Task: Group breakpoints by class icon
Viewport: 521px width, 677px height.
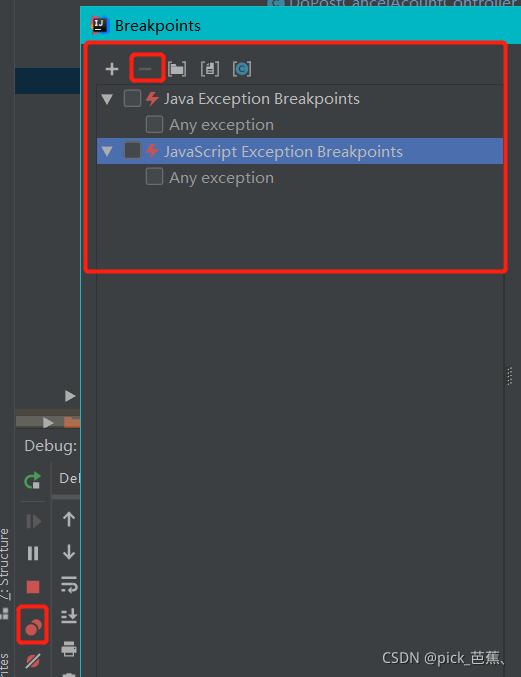Action: (242, 69)
